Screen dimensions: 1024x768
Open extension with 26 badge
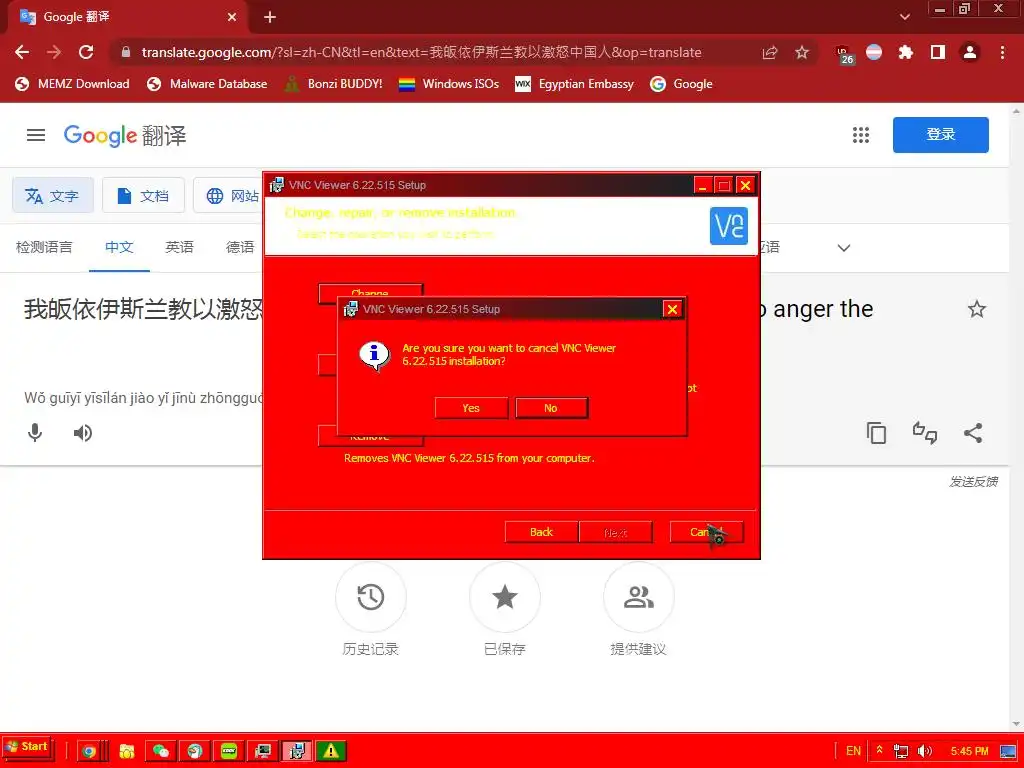(x=844, y=54)
